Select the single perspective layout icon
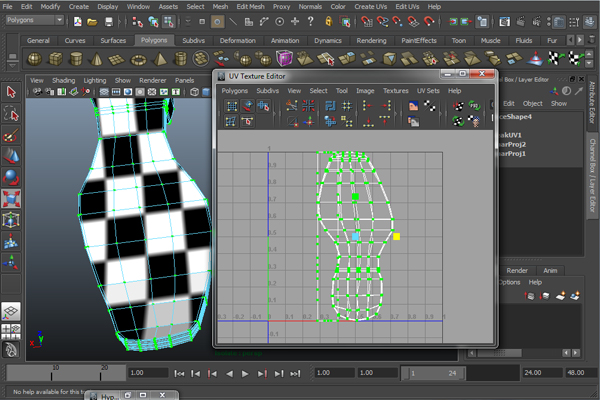Viewport: 600px width, 400px height. click(x=11, y=312)
